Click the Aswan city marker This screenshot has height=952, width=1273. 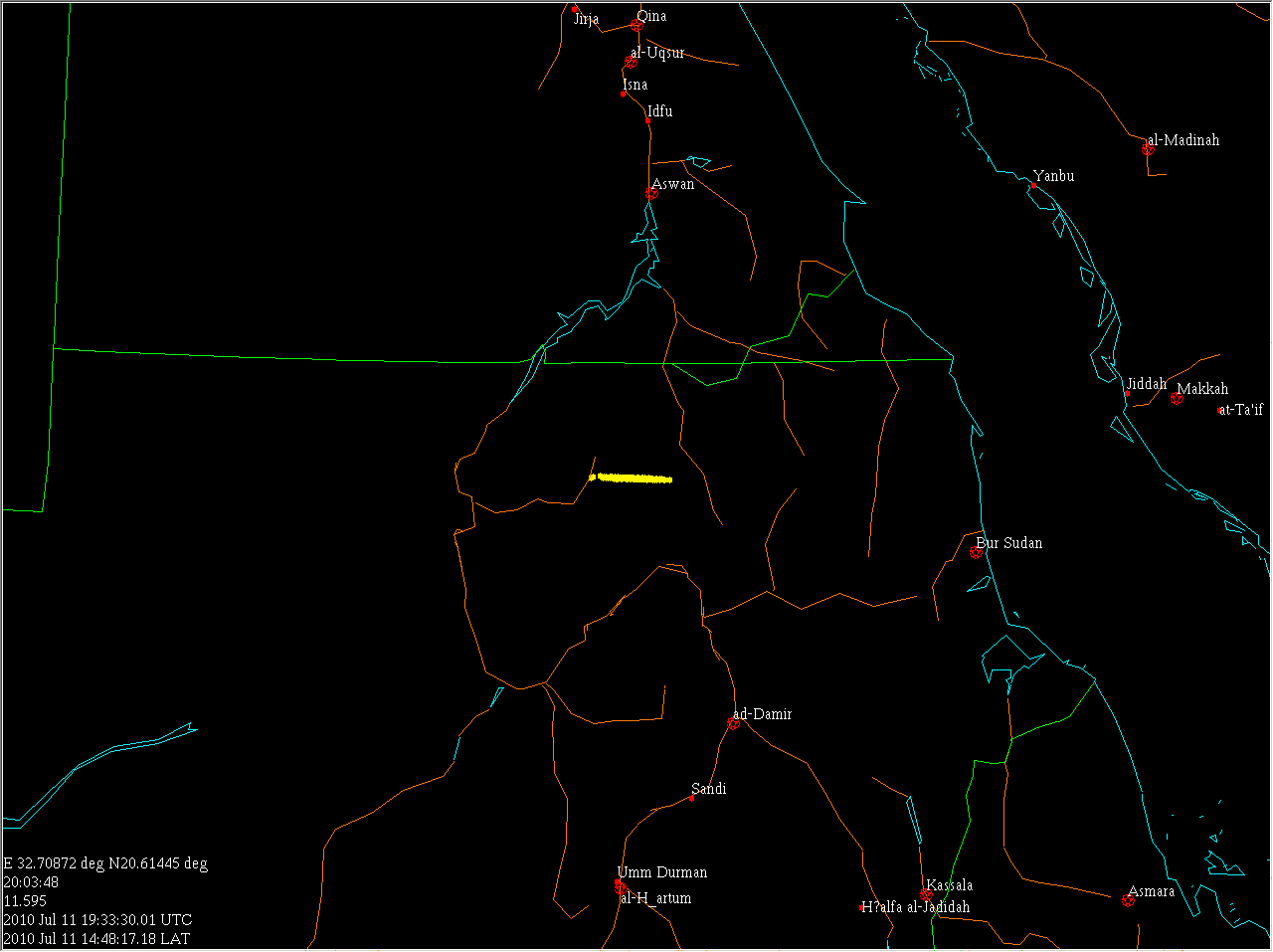[651, 194]
